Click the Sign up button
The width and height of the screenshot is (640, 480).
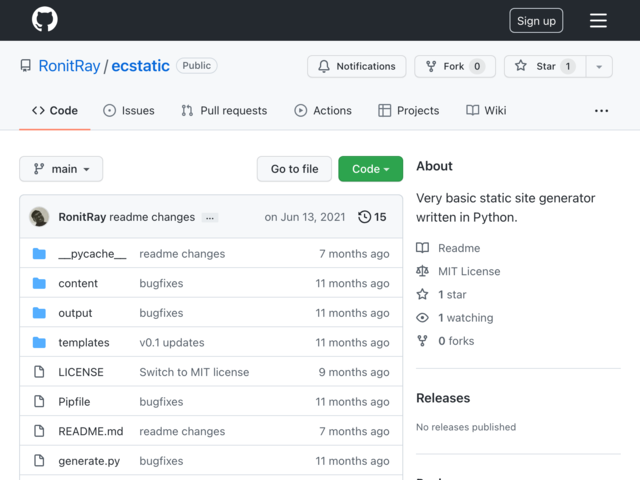[536, 20]
